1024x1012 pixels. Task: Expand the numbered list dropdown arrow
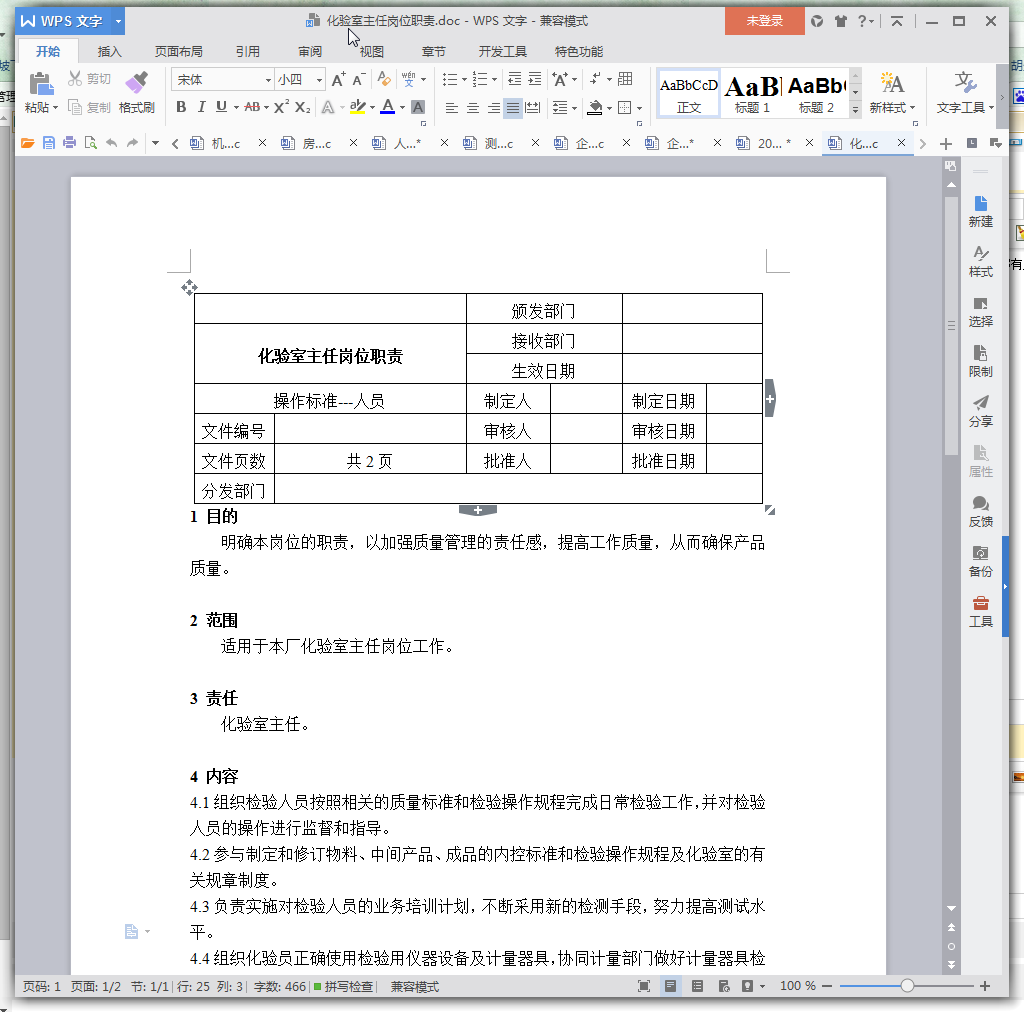pyautogui.click(x=494, y=80)
